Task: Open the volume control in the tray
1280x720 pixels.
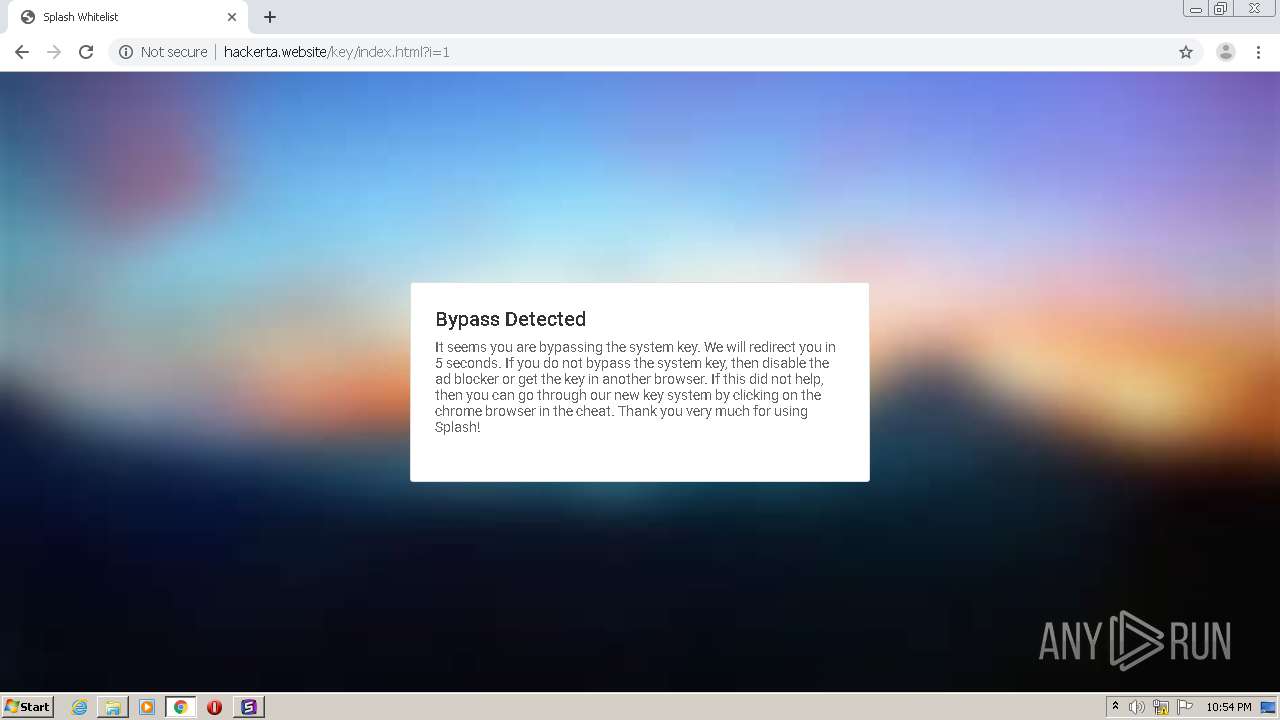Action: [1137, 707]
